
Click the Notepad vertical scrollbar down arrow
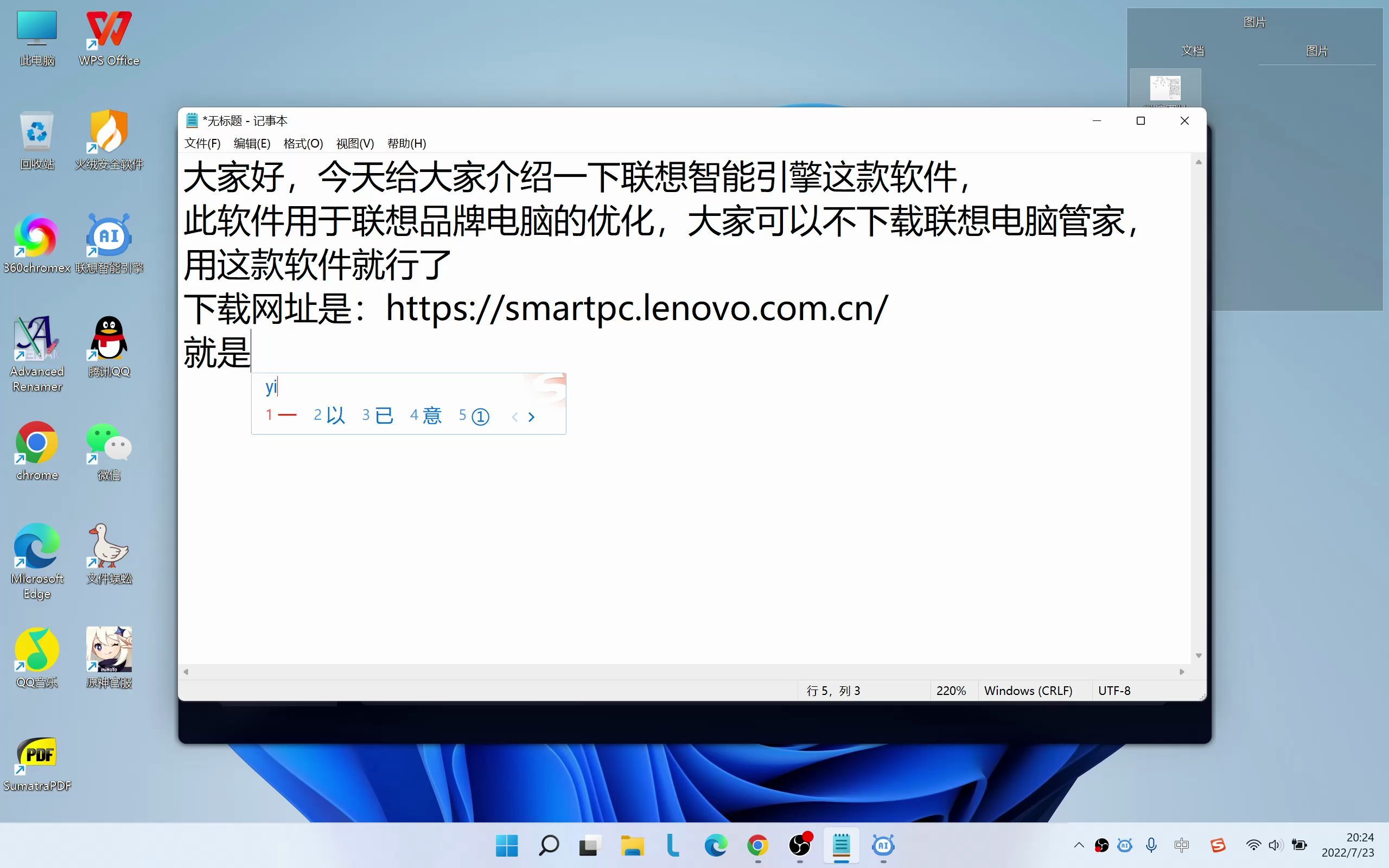coord(1199,655)
